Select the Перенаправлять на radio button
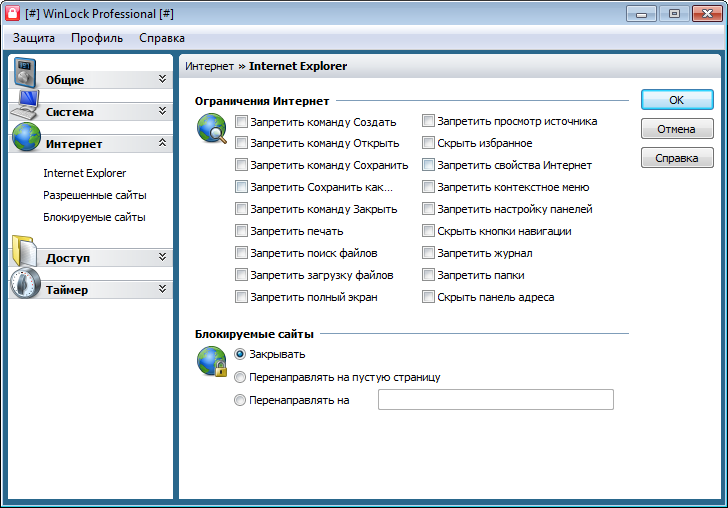728x508 pixels. [x=240, y=400]
